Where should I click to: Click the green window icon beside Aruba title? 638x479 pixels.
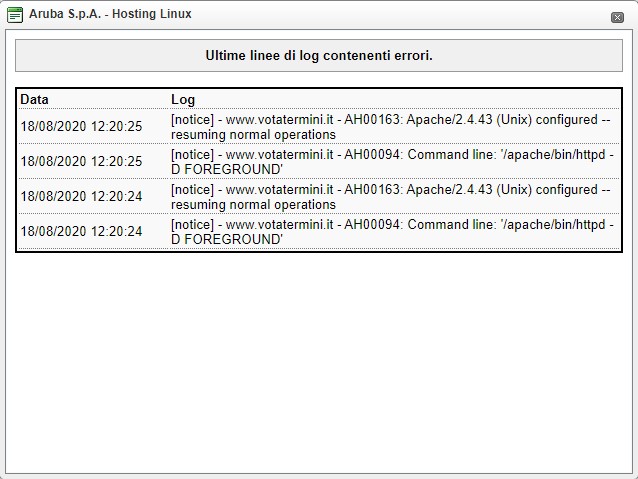click(x=15, y=15)
